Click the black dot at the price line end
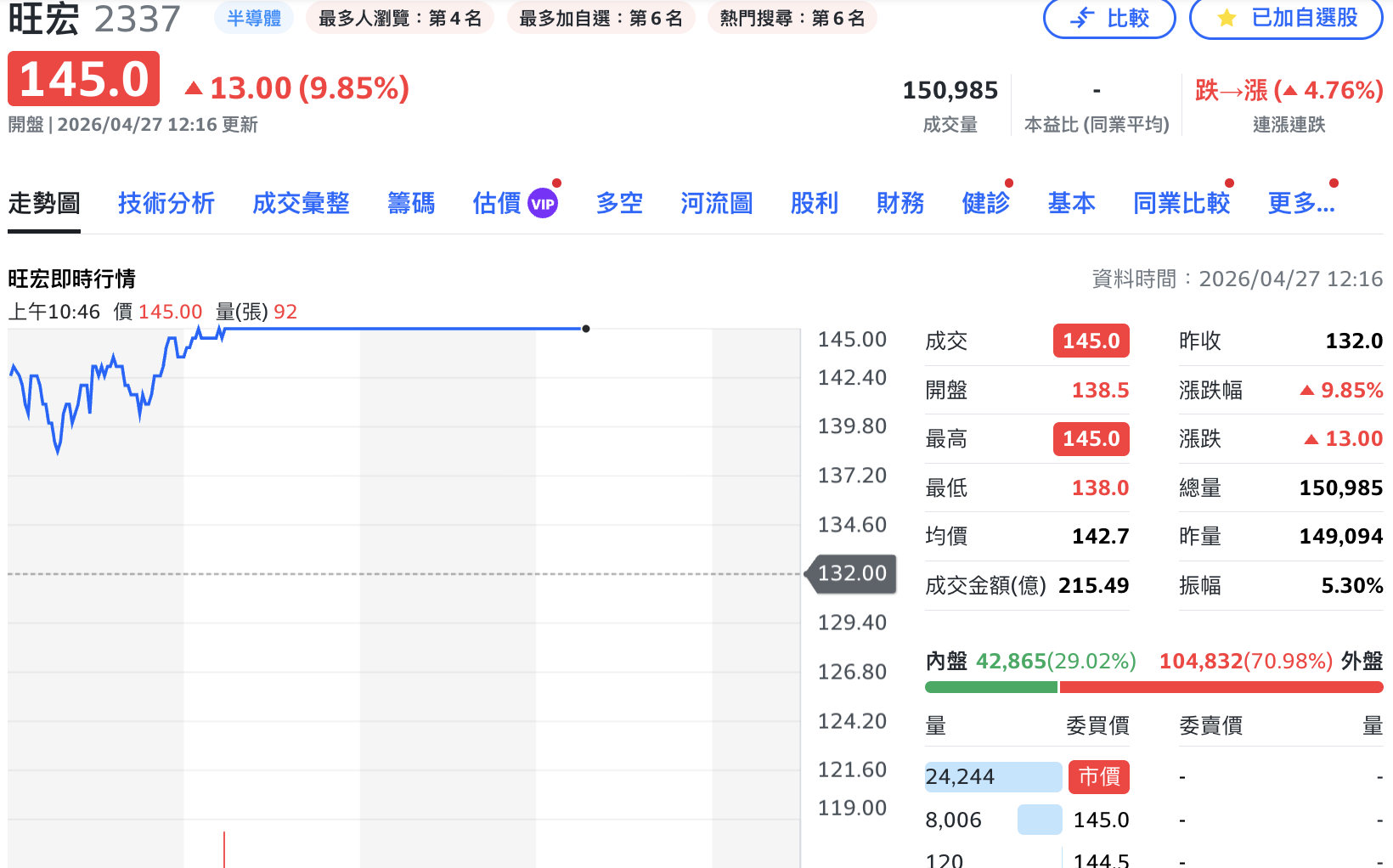This screenshot has height=868, width=1393. coord(586,329)
